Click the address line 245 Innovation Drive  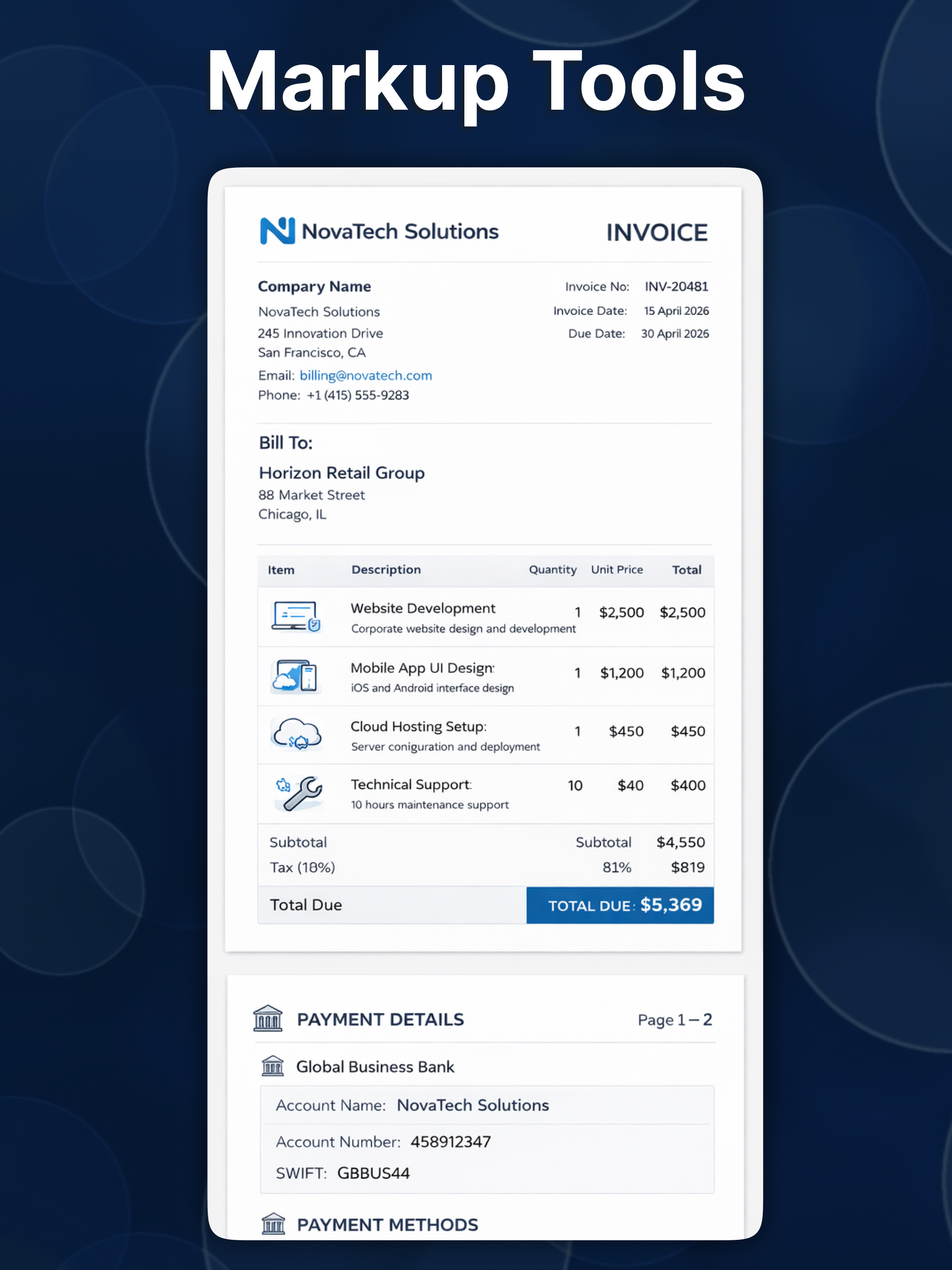tap(320, 333)
